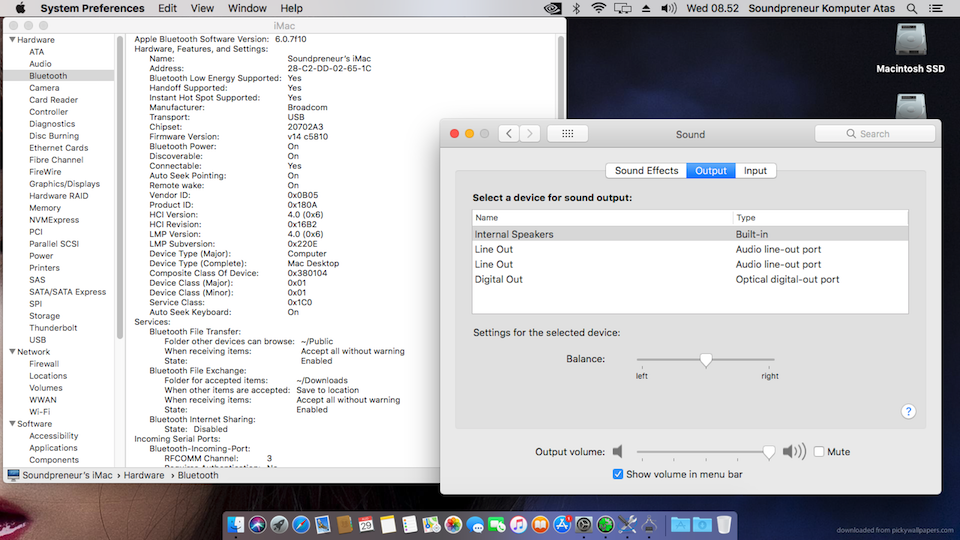The image size is (960, 540).
Task: Enable the Mute checkbox
Action: click(x=819, y=452)
